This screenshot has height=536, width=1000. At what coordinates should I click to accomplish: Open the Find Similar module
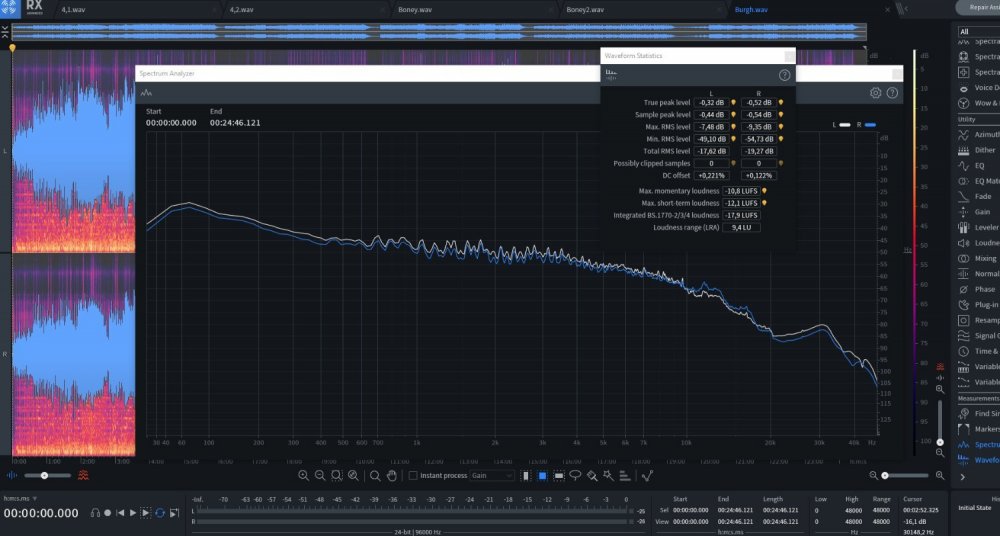[978, 413]
